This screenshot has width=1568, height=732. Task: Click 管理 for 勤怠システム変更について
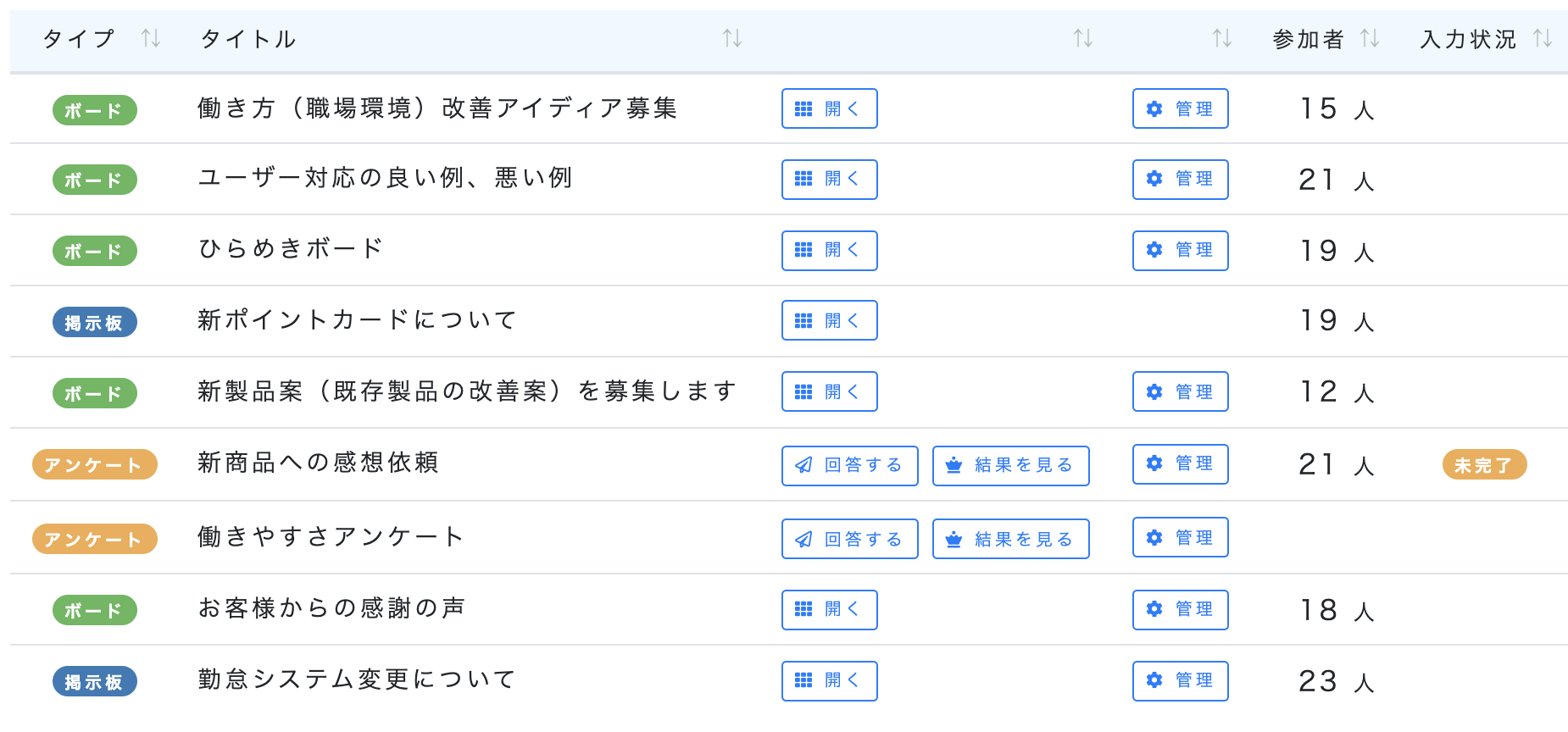click(1180, 681)
